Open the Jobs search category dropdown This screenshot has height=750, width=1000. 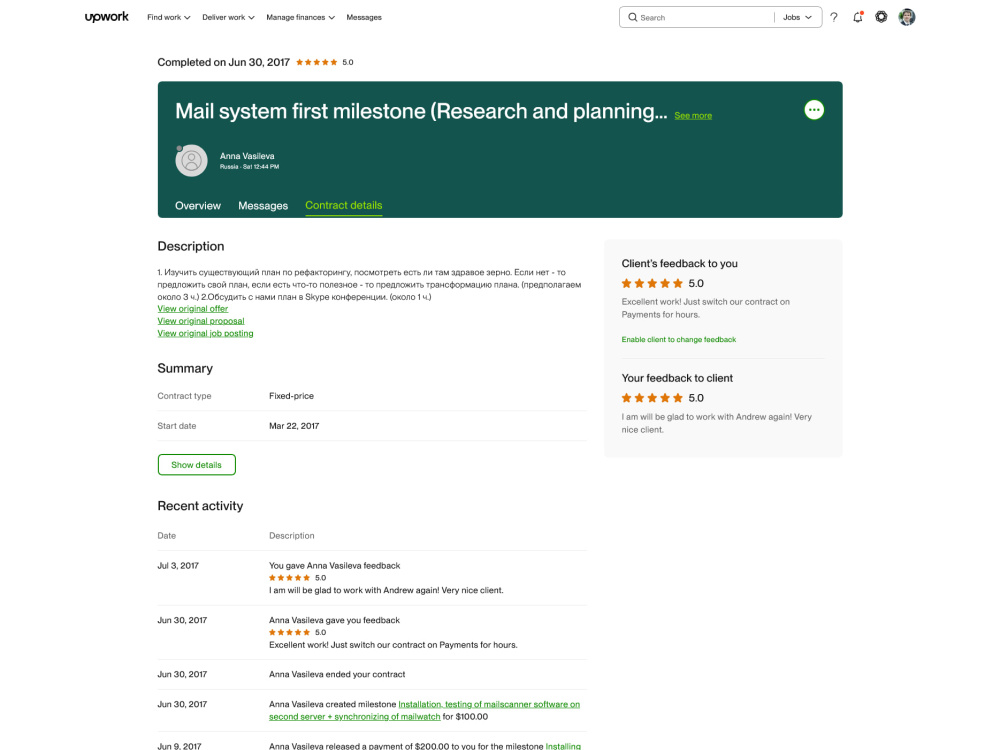pyautogui.click(x=797, y=17)
